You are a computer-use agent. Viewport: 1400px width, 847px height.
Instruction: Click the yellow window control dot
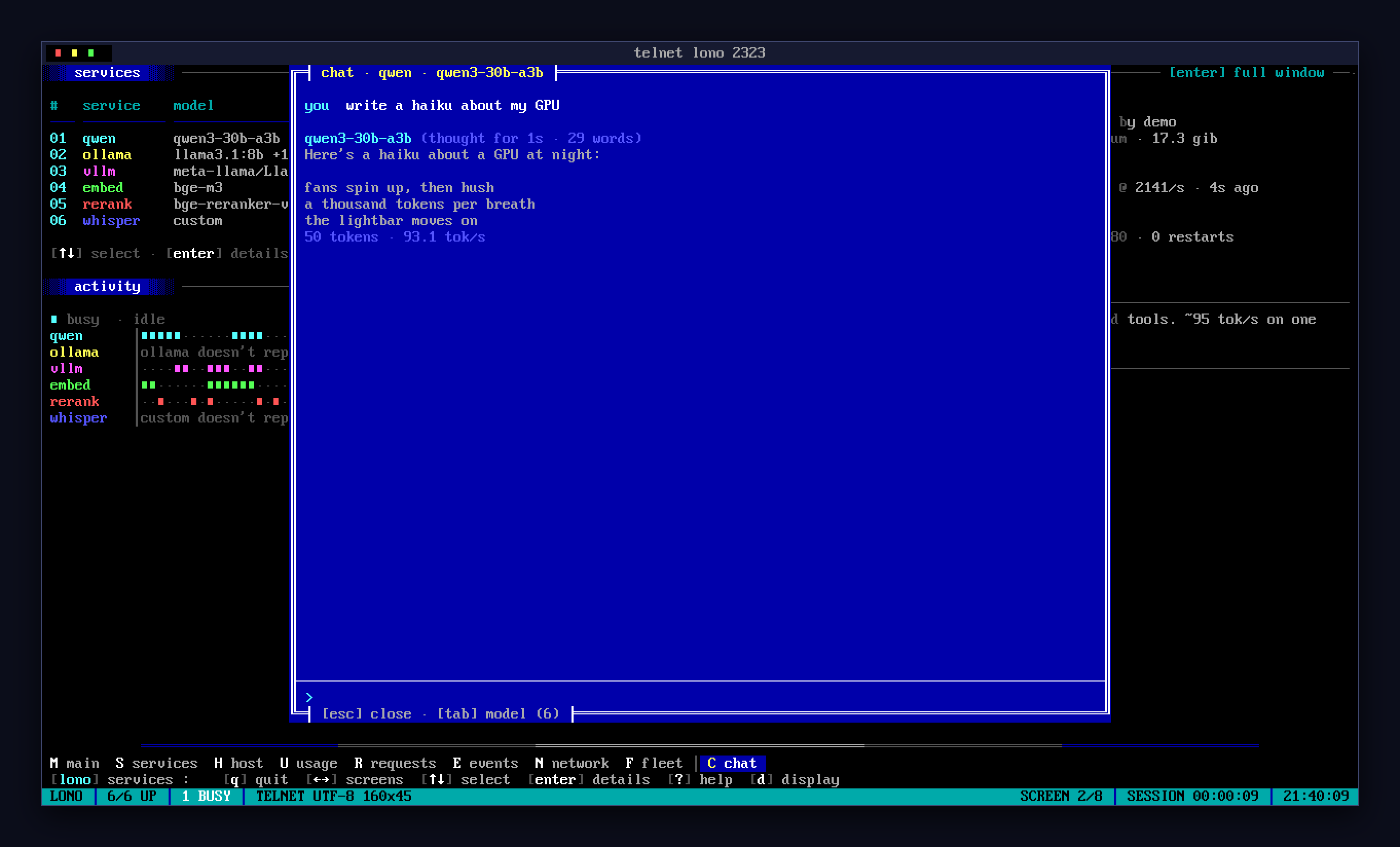[x=75, y=53]
